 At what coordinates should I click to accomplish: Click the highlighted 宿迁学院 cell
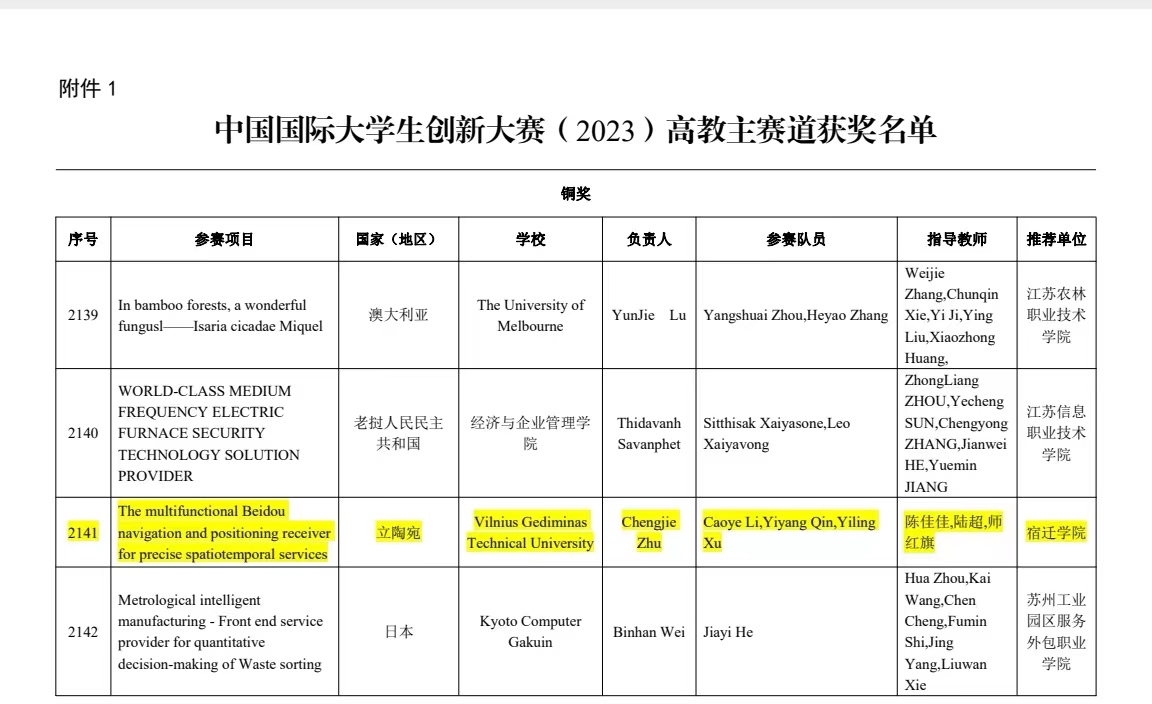pyautogui.click(x=1056, y=533)
